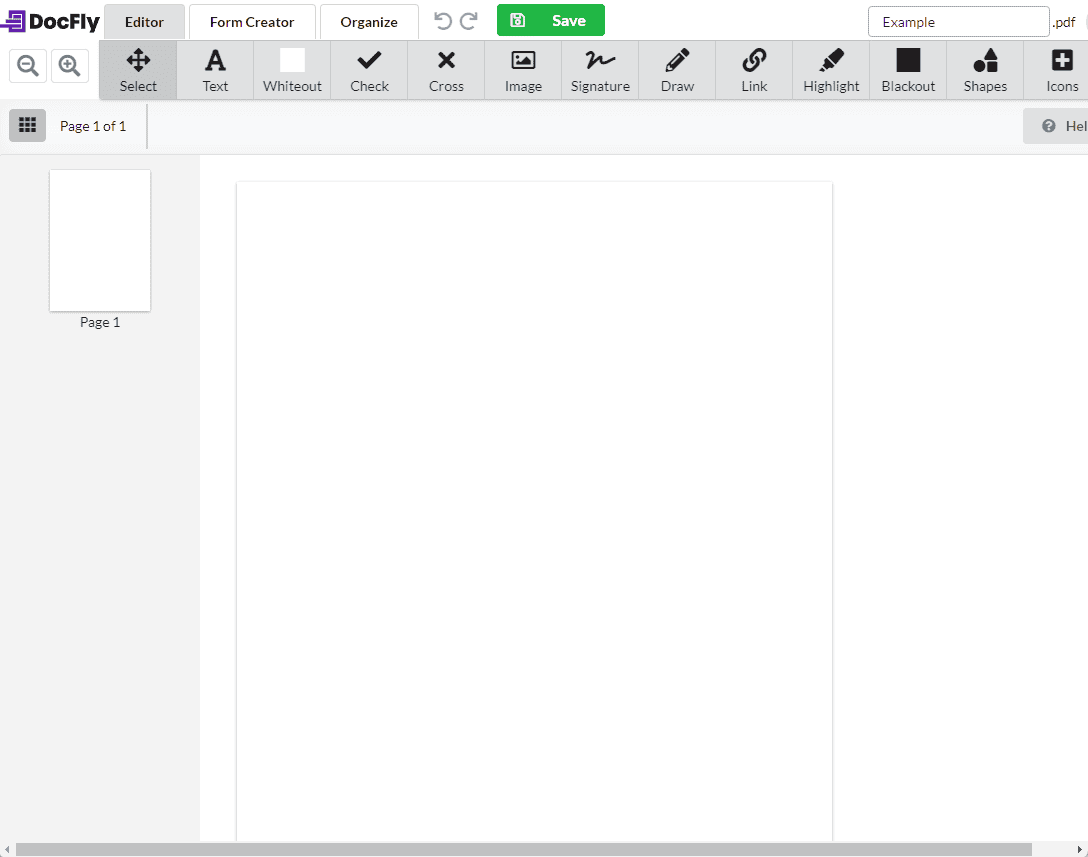Click the Example filename field
The height and width of the screenshot is (857, 1088).
(x=958, y=22)
